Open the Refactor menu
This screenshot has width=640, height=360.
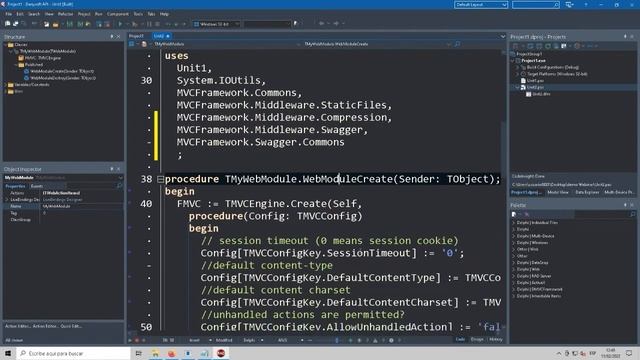click(65, 14)
